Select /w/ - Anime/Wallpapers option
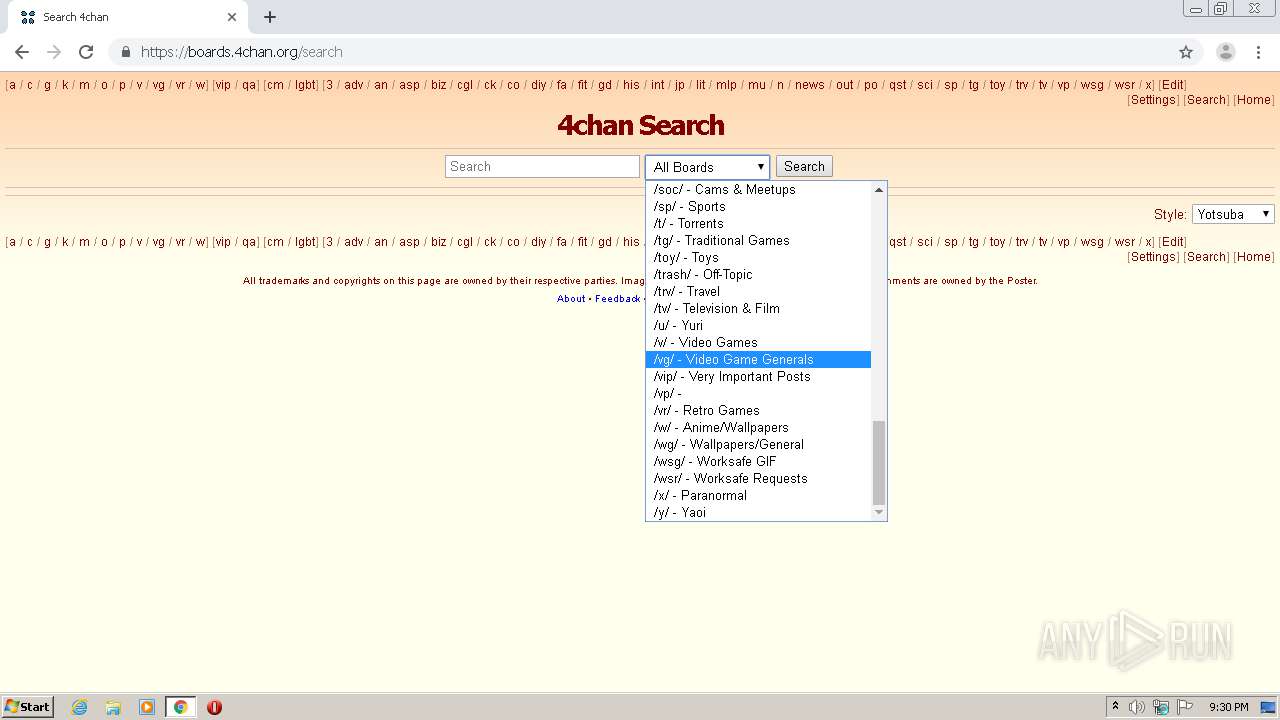 (x=758, y=427)
